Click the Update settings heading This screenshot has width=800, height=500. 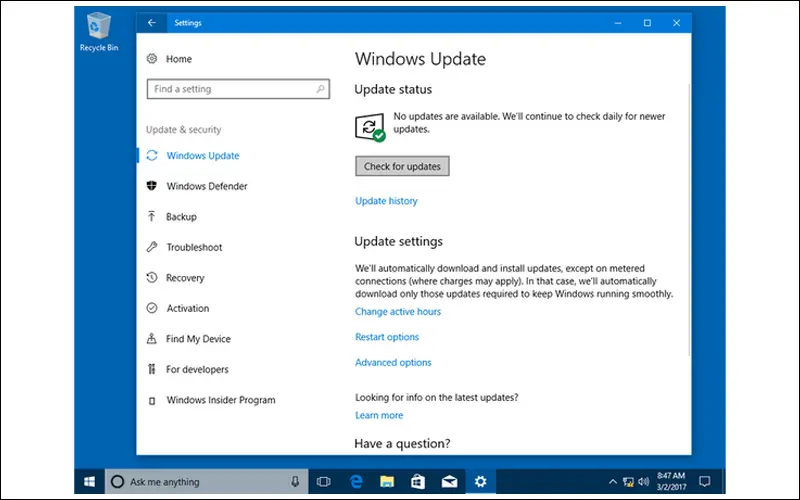pyautogui.click(x=398, y=241)
